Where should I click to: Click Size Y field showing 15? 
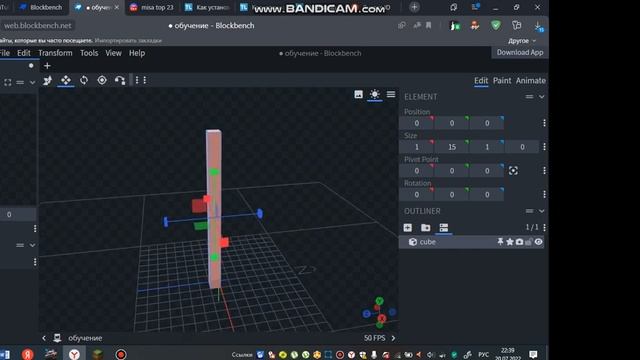tap(451, 147)
